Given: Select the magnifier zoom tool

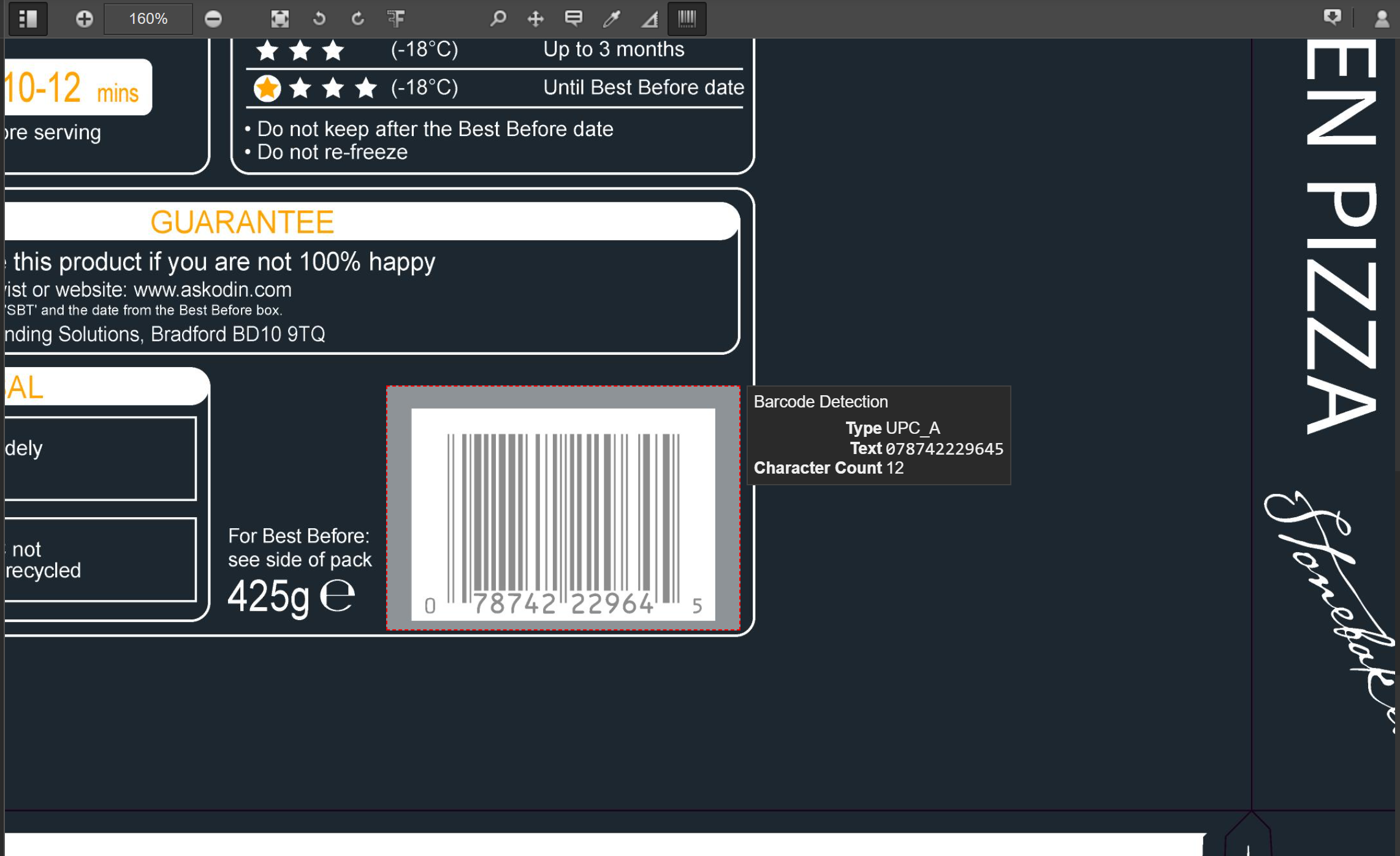Looking at the screenshot, I should 498,19.
